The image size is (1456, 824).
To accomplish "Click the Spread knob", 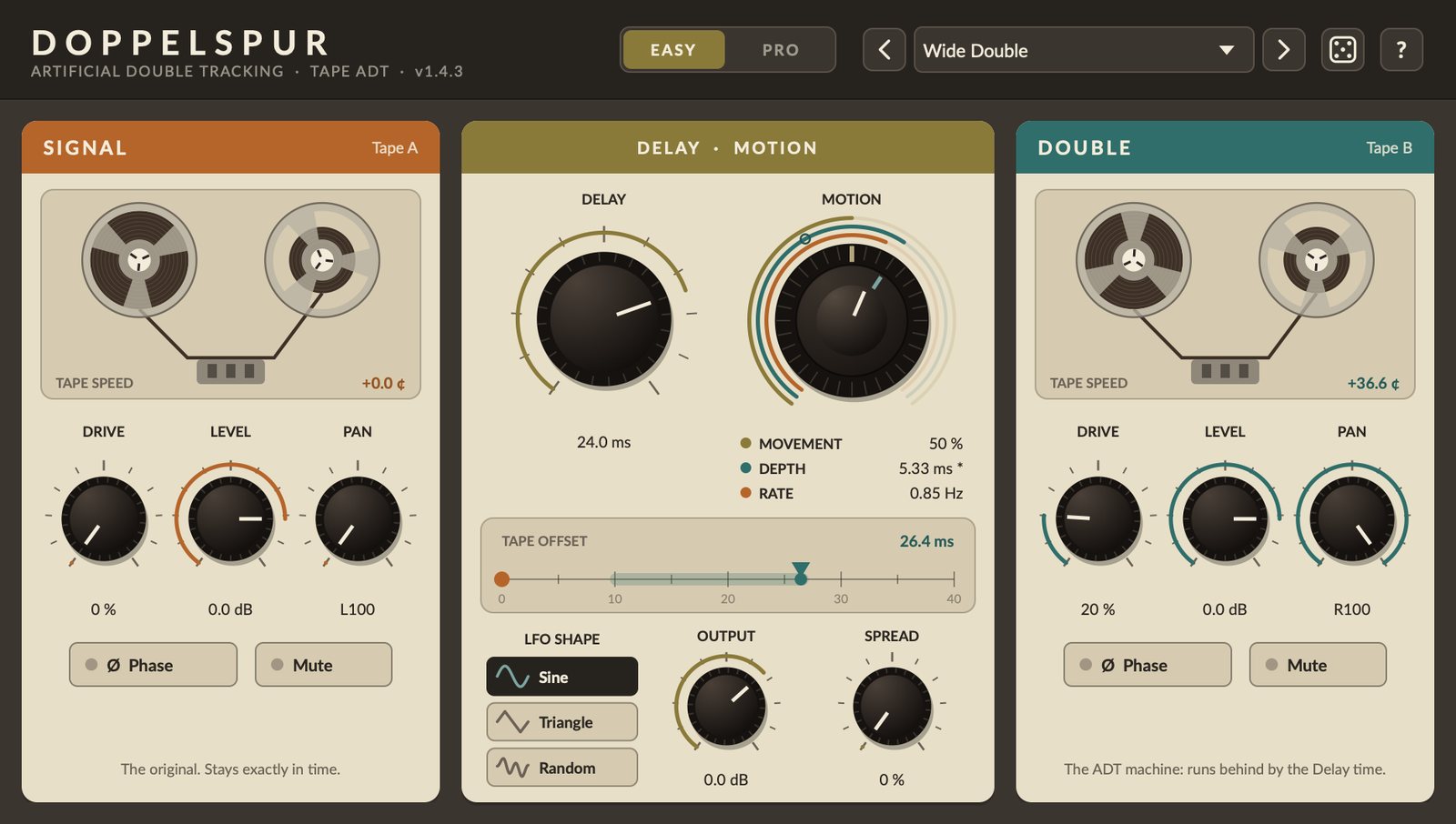I will (892, 707).
